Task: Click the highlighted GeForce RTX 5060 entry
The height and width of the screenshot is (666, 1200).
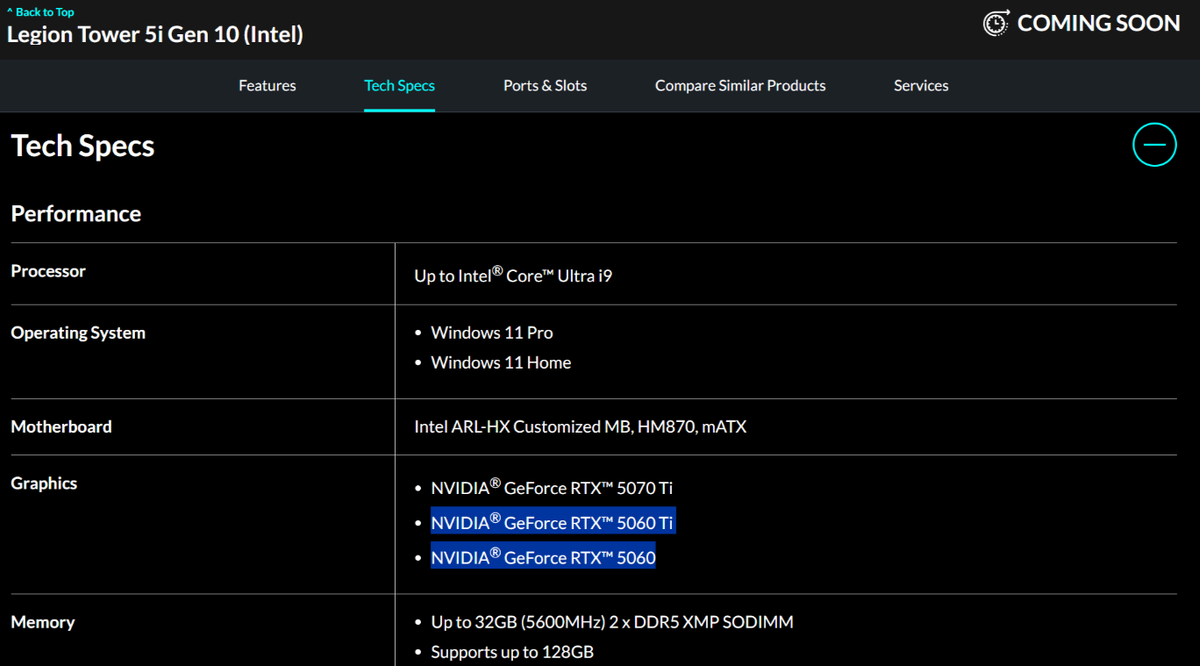Action: pos(543,557)
